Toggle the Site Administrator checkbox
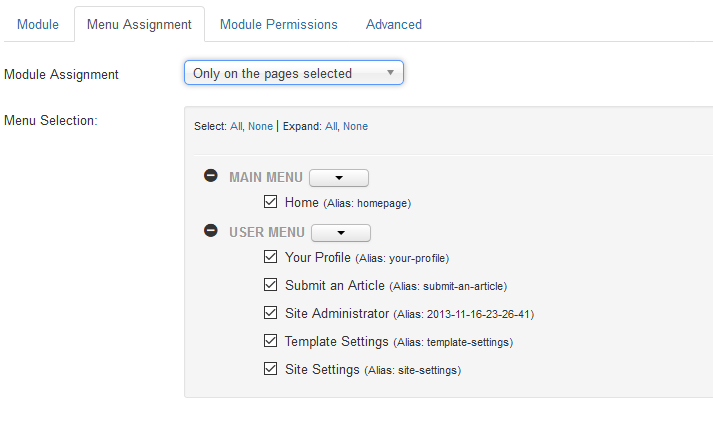 271,312
